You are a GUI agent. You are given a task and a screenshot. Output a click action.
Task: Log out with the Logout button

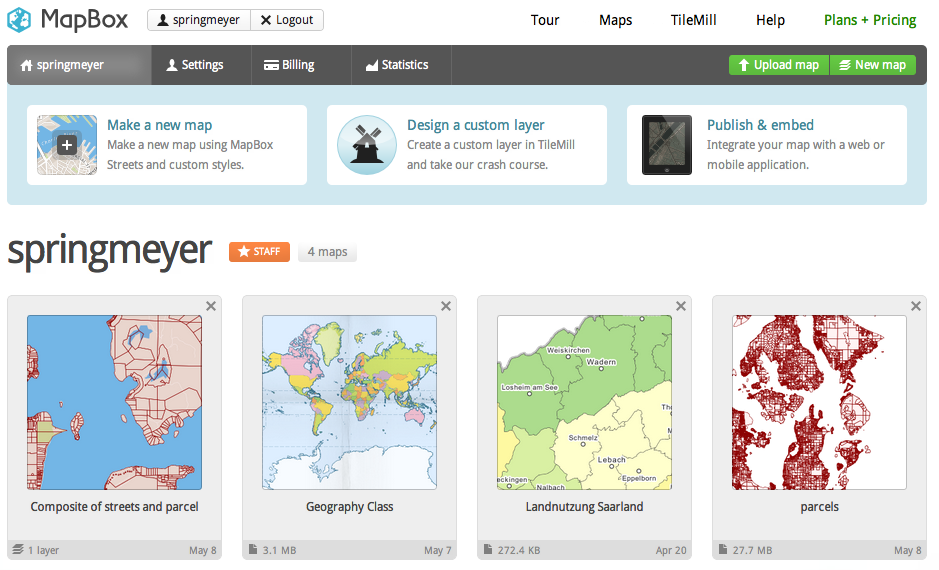[287, 20]
